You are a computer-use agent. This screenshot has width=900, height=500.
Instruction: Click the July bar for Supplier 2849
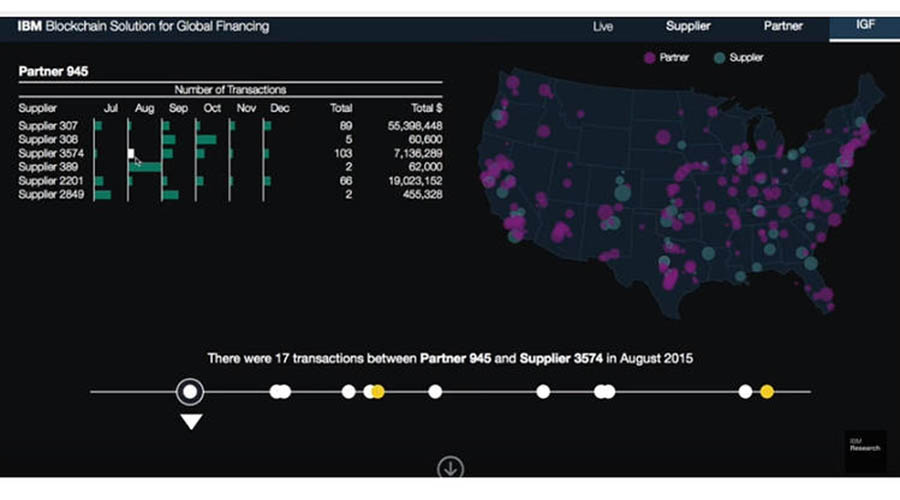pyautogui.click(x=103, y=195)
